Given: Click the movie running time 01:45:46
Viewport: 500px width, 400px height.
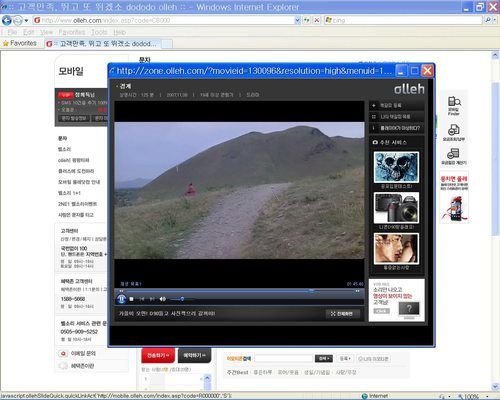Looking at the screenshot, I should click(355, 284).
